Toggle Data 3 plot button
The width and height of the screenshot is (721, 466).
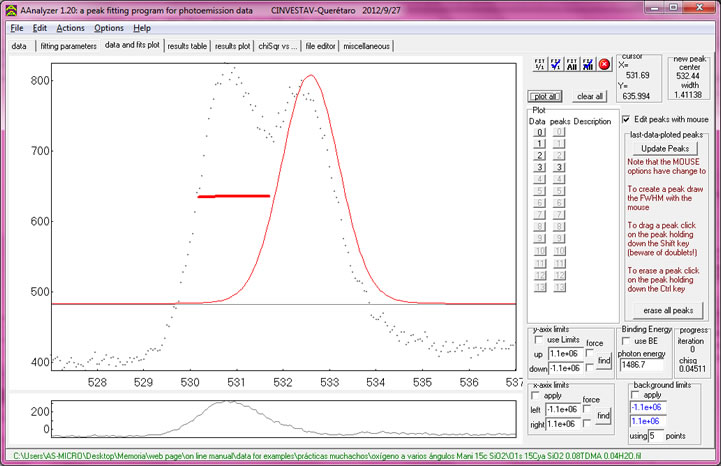point(538,168)
